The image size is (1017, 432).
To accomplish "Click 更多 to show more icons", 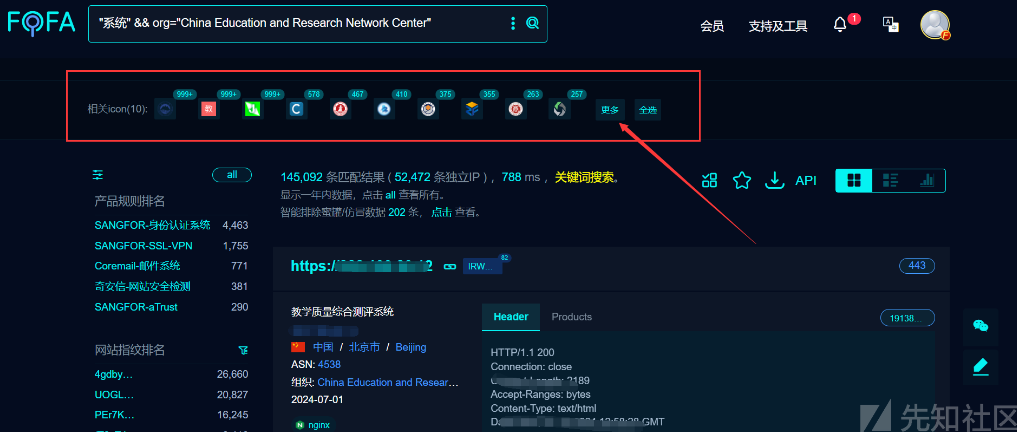I will pos(610,110).
